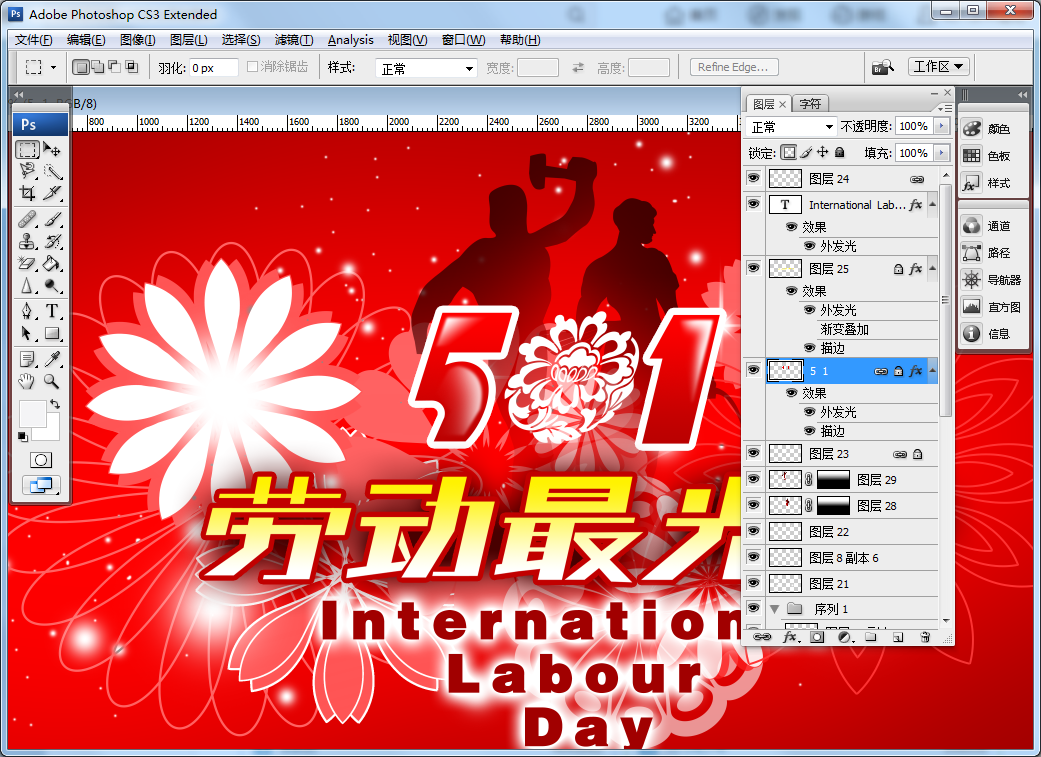Viewport: 1041px width, 757px height.
Task: Collapse the 序列 1 group
Action: pos(774,608)
